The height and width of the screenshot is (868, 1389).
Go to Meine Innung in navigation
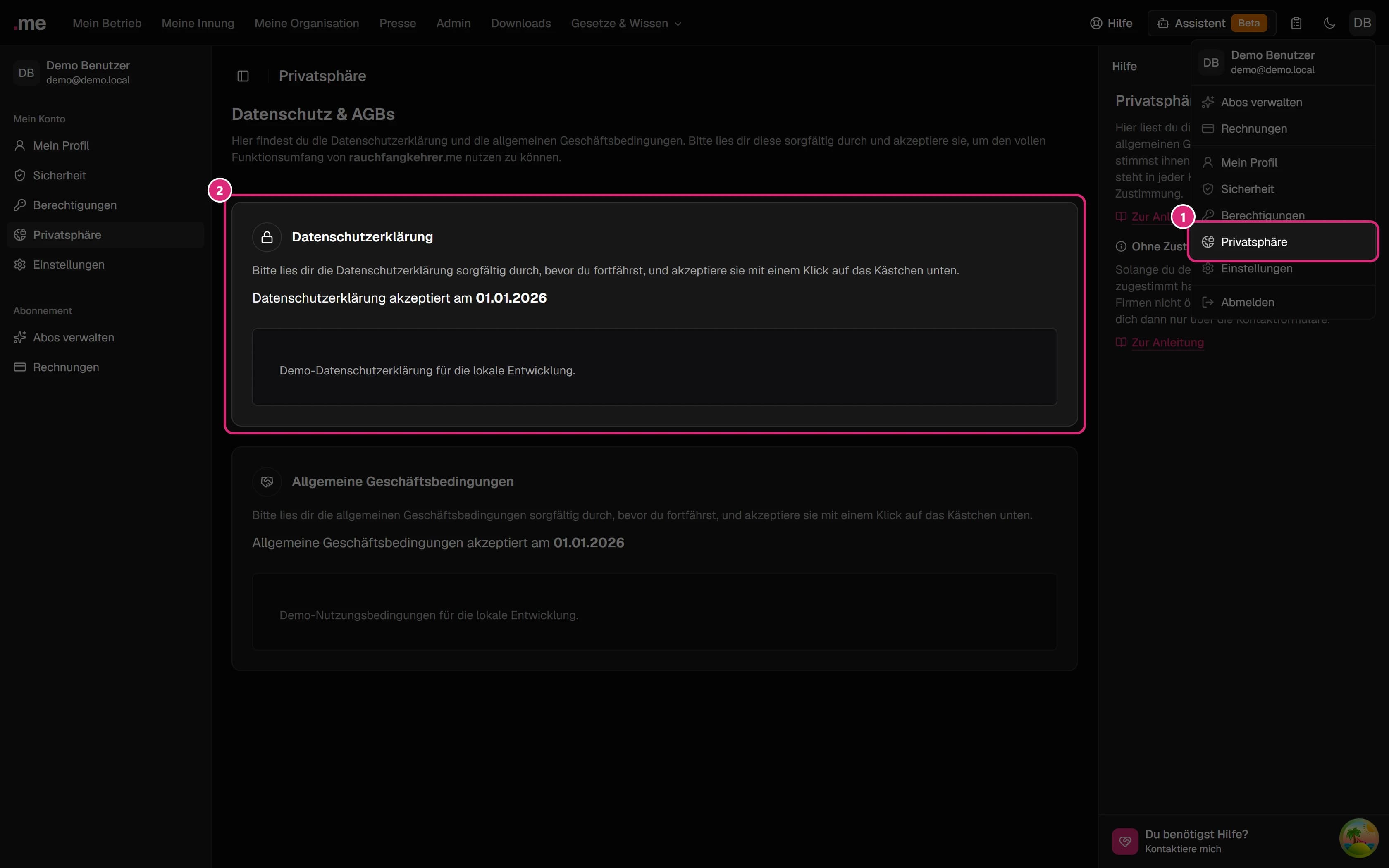point(198,24)
